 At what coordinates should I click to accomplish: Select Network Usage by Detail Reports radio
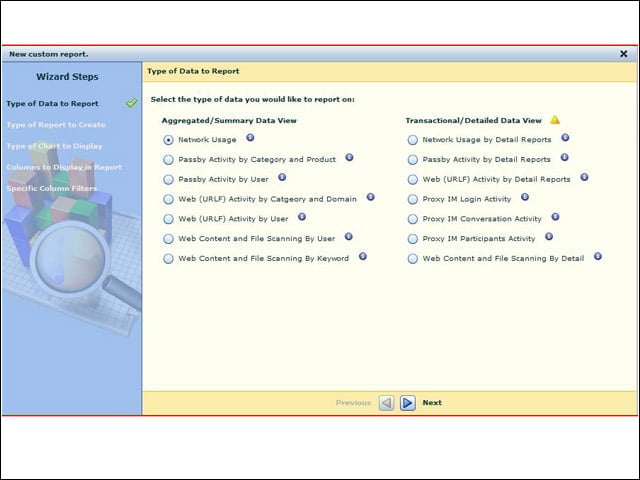pos(413,140)
